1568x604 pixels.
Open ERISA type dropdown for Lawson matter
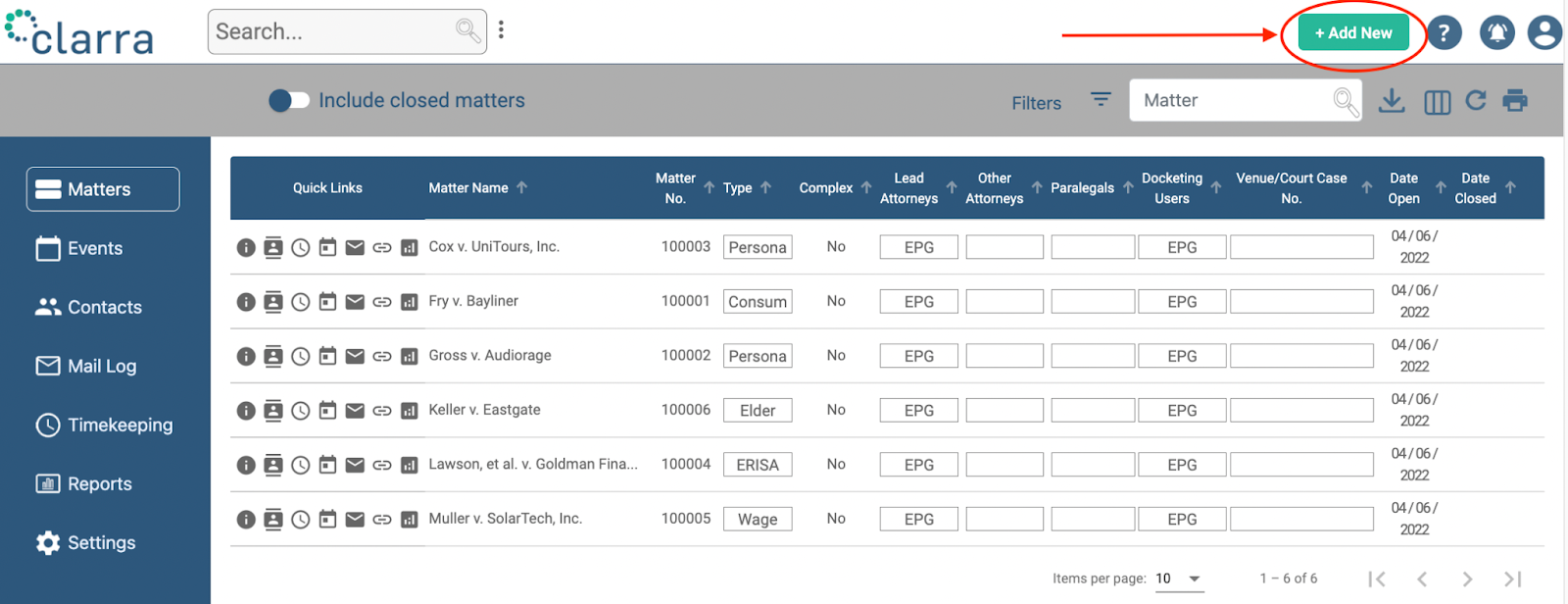pos(758,465)
